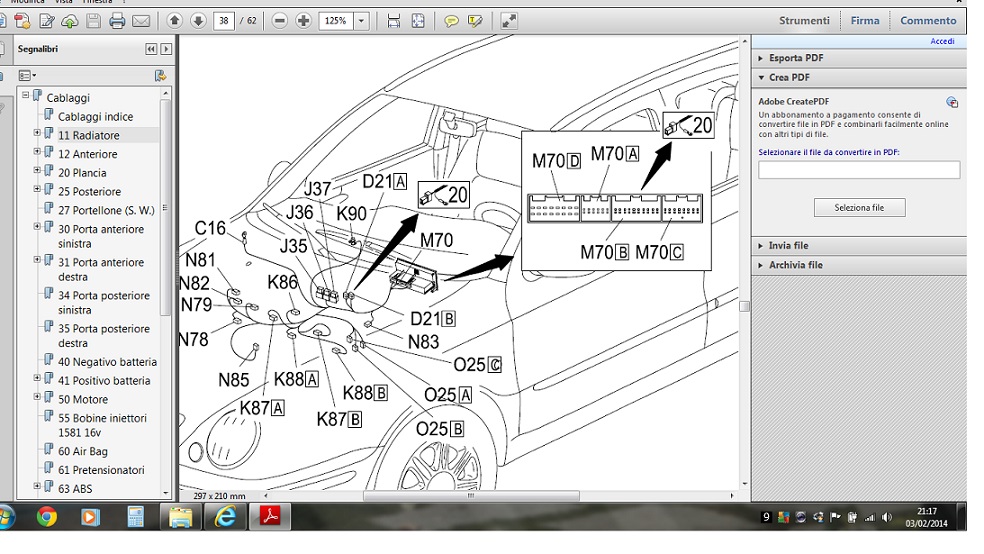Open the Firma pane
The width and height of the screenshot is (984, 554).
coord(865,21)
